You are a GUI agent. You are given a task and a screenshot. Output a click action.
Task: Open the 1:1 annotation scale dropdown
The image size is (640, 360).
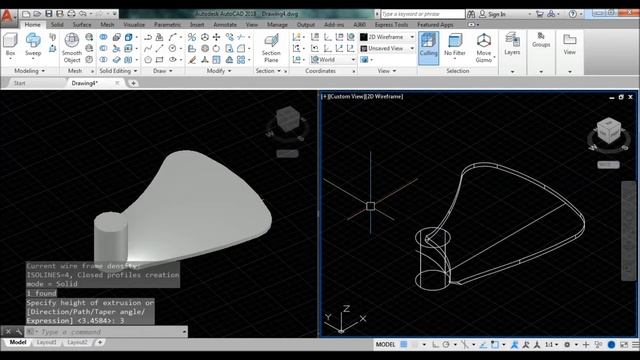coord(551,344)
